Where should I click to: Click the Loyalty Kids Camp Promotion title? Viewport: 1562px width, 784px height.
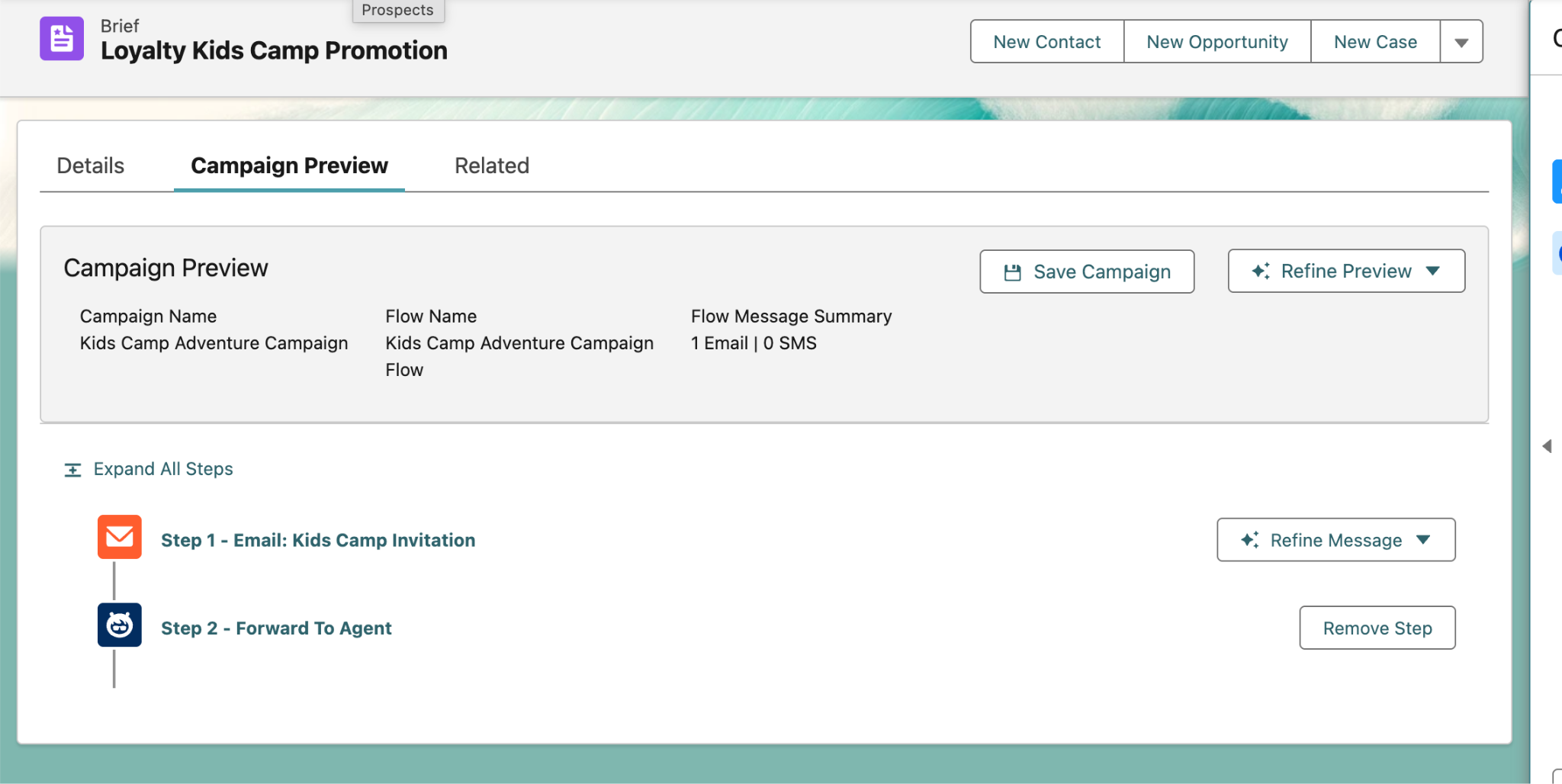274,50
